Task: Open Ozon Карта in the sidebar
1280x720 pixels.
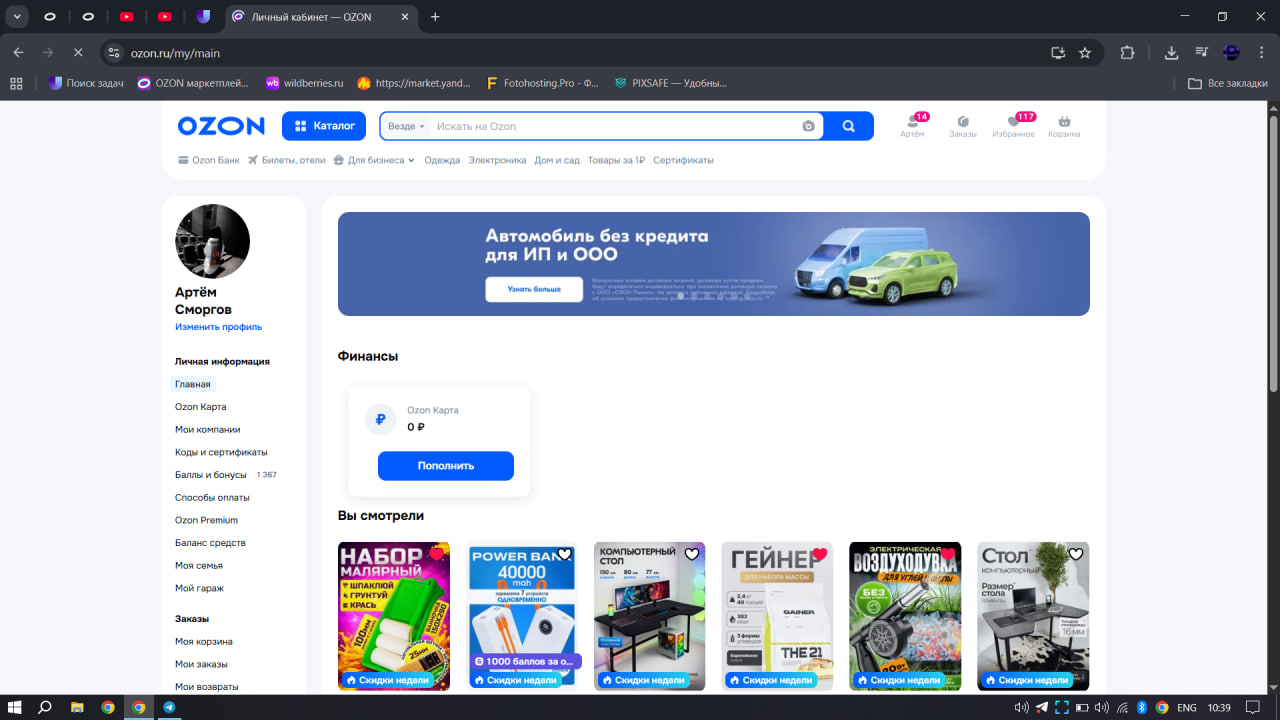Action: pos(201,407)
